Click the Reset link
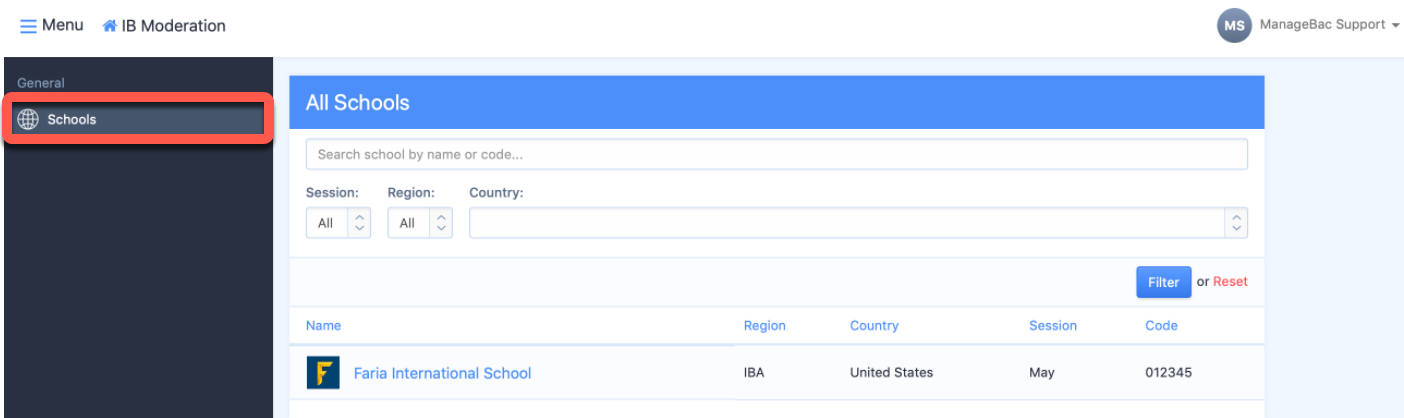 click(x=1230, y=282)
